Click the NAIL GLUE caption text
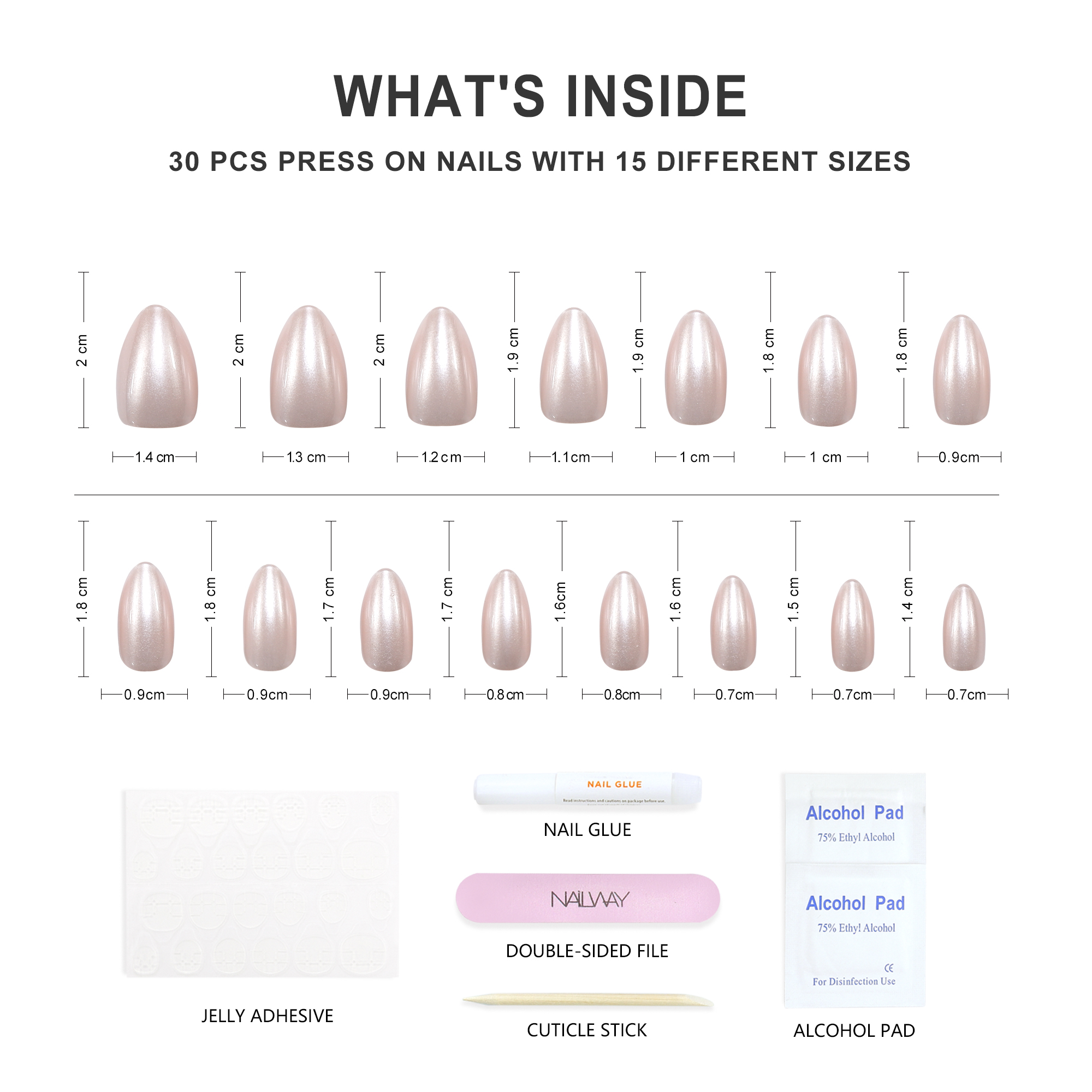The width and height of the screenshot is (1092, 1092). tap(587, 830)
